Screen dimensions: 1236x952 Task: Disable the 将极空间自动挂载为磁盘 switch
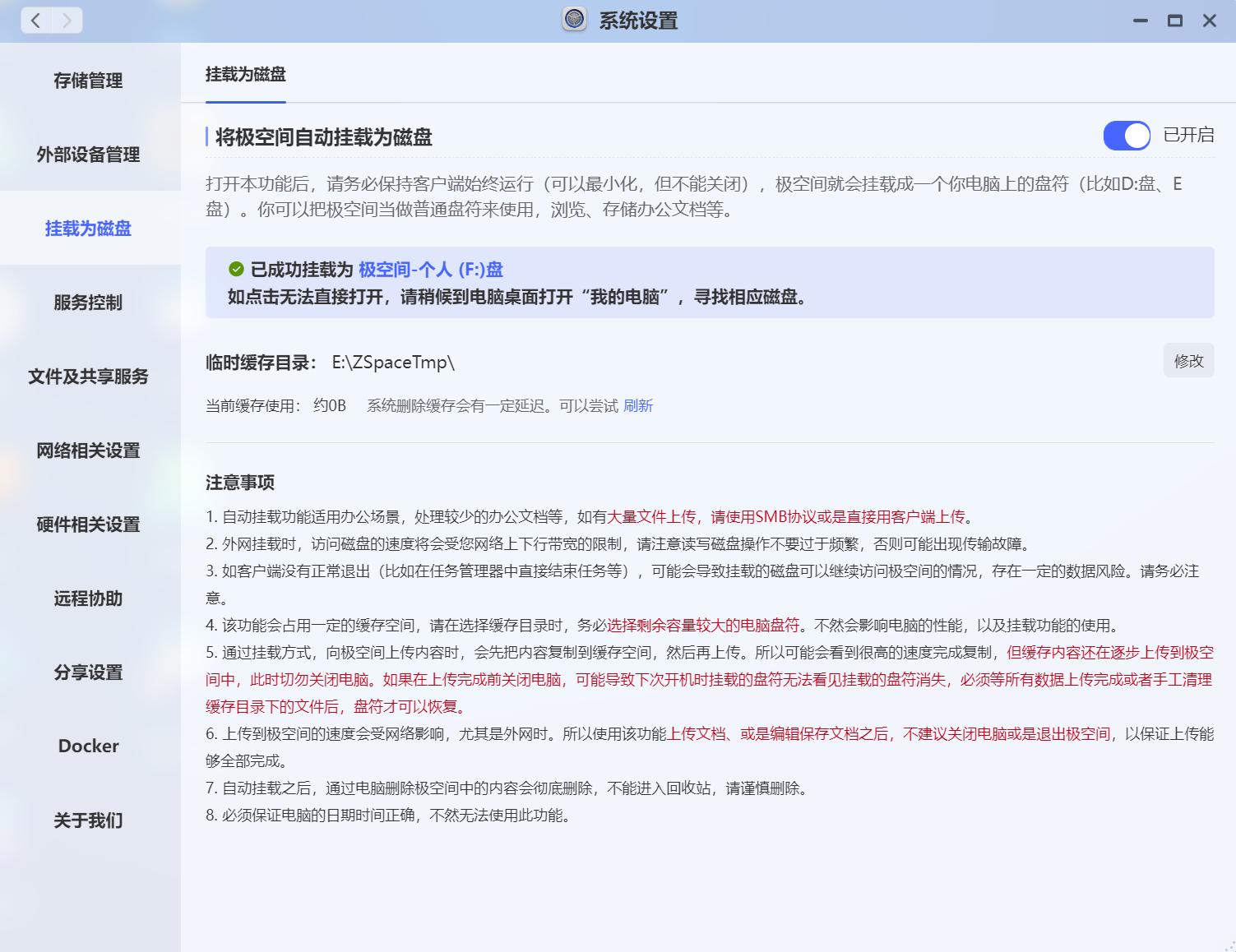1126,136
